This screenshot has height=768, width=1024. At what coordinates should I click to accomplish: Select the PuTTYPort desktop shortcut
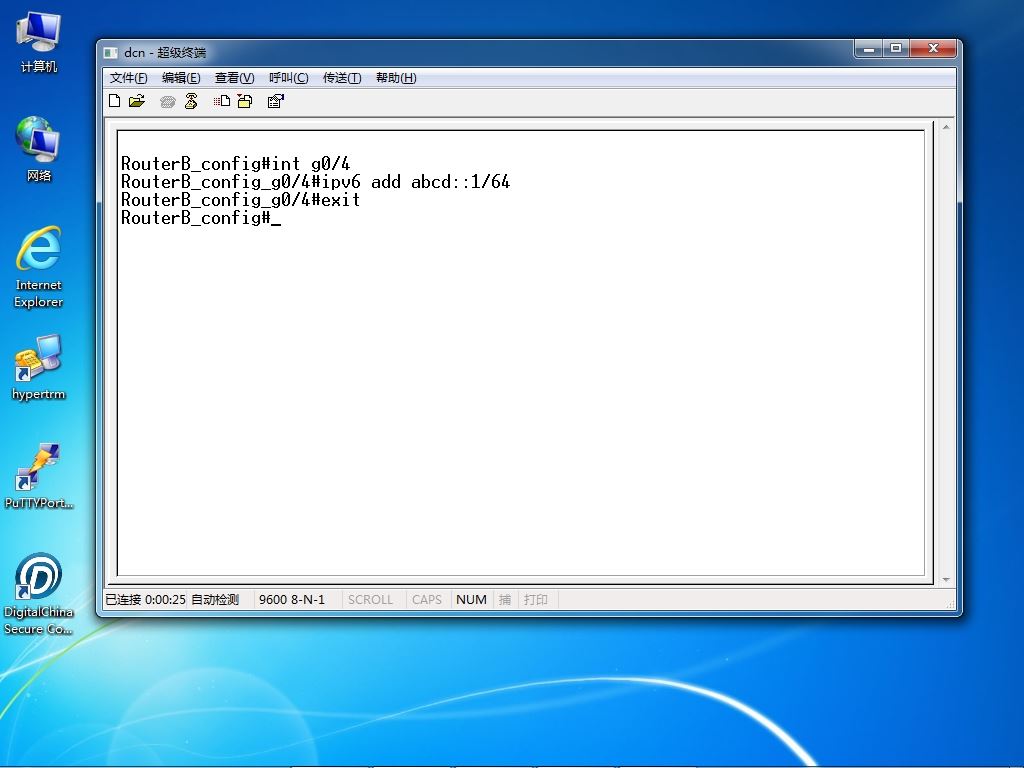click(39, 476)
